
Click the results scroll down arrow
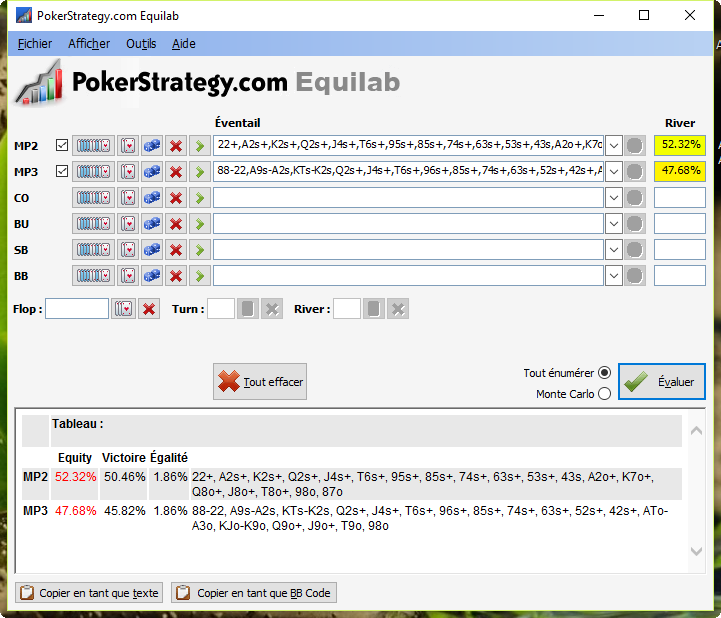[x=696, y=551]
